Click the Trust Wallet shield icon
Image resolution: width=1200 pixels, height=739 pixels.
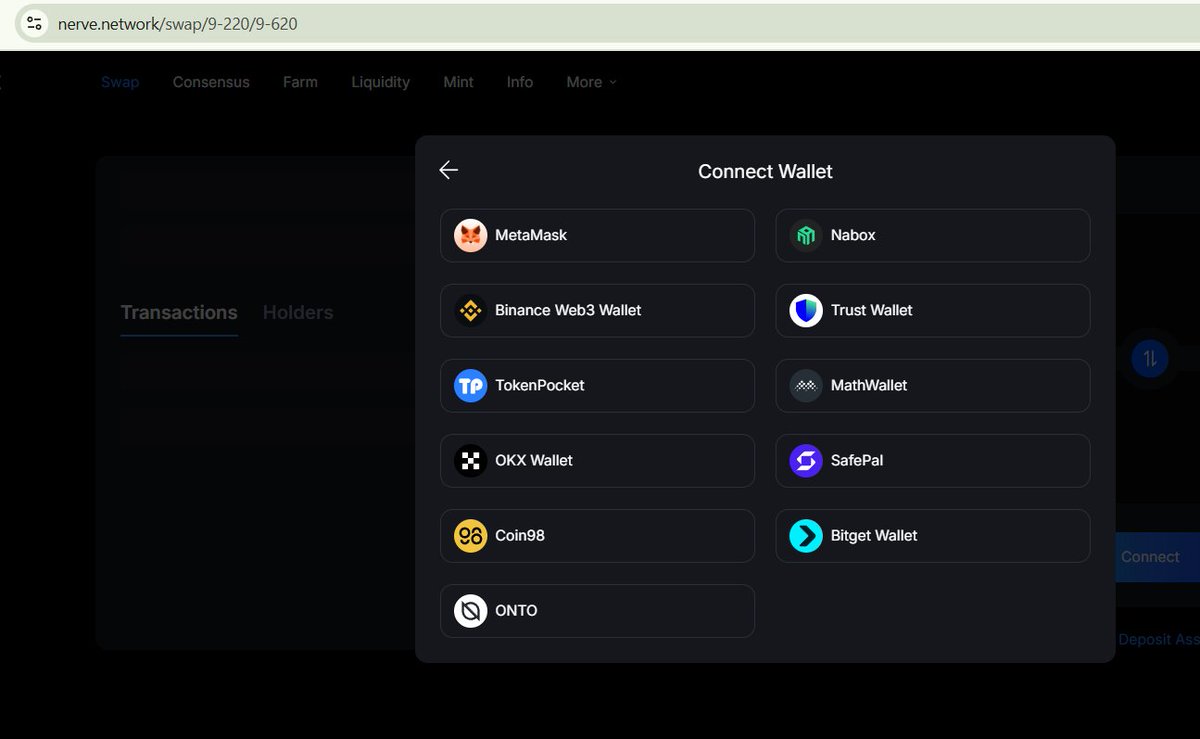click(x=806, y=310)
